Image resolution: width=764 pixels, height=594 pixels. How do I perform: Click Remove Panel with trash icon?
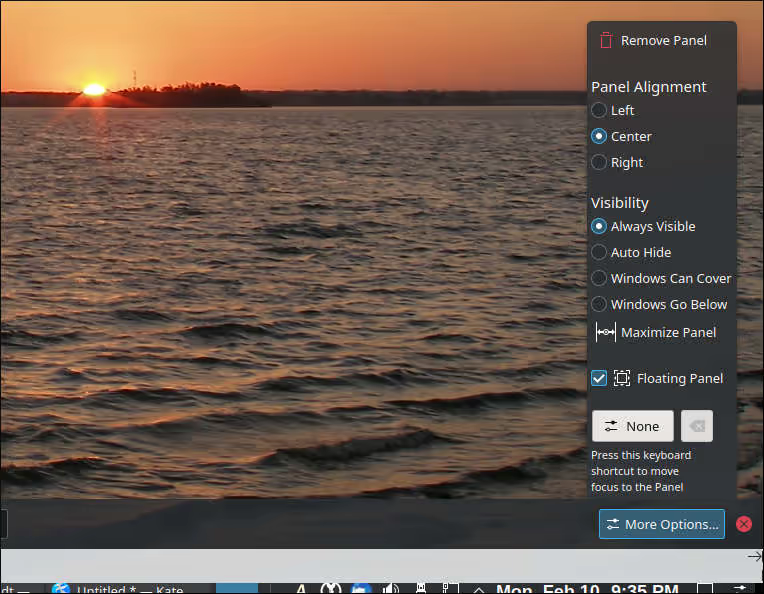coord(653,40)
